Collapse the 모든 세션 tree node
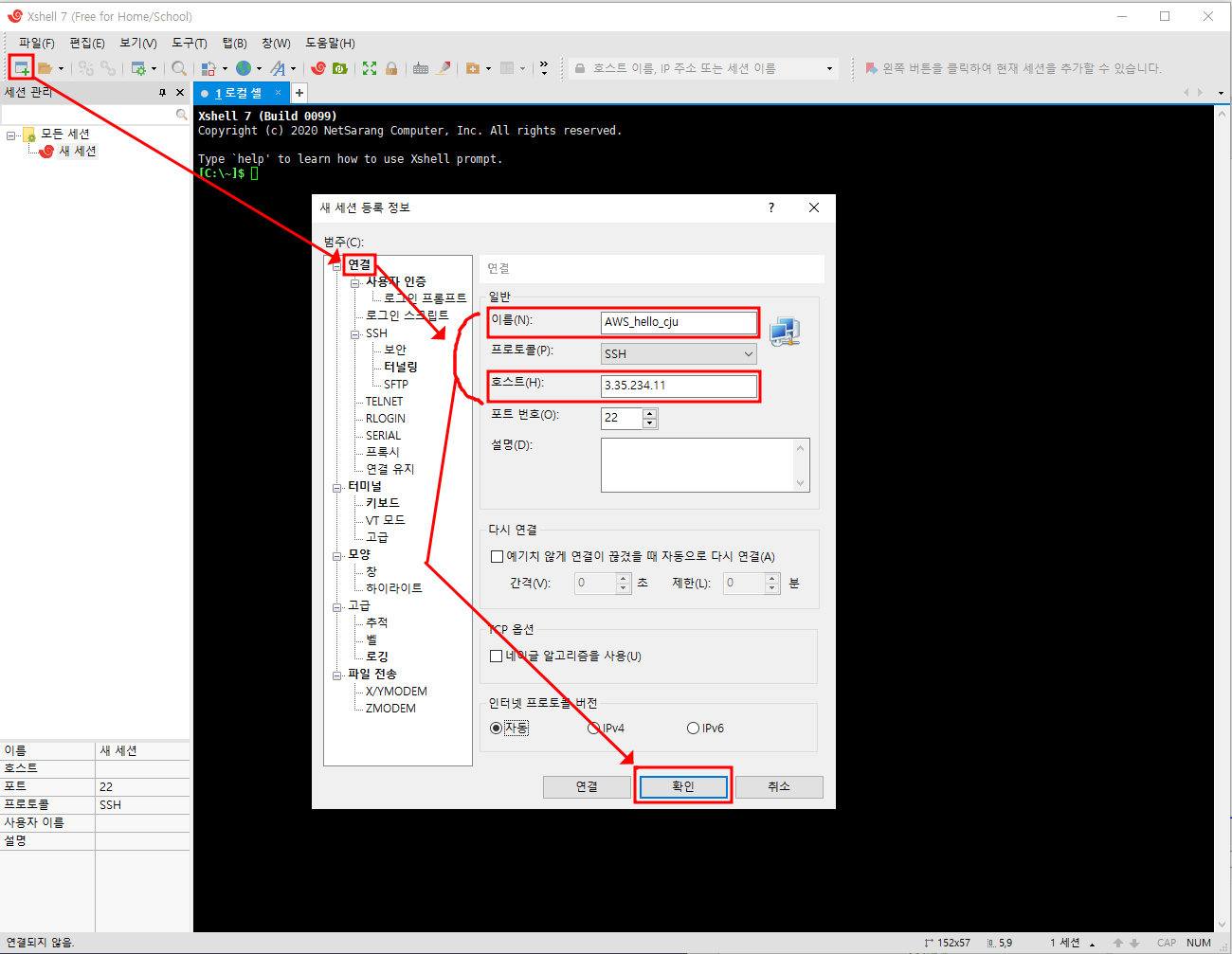The height and width of the screenshot is (954, 1232). (11, 135)
